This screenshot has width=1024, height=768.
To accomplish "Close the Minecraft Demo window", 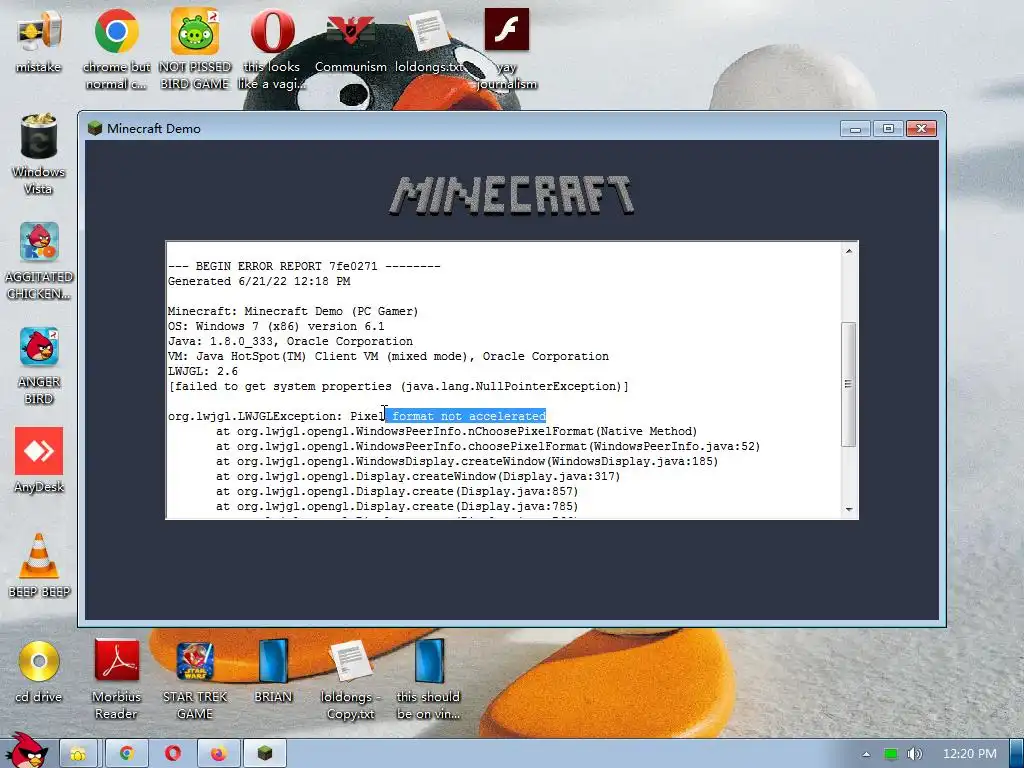I will tap(921, 129).
